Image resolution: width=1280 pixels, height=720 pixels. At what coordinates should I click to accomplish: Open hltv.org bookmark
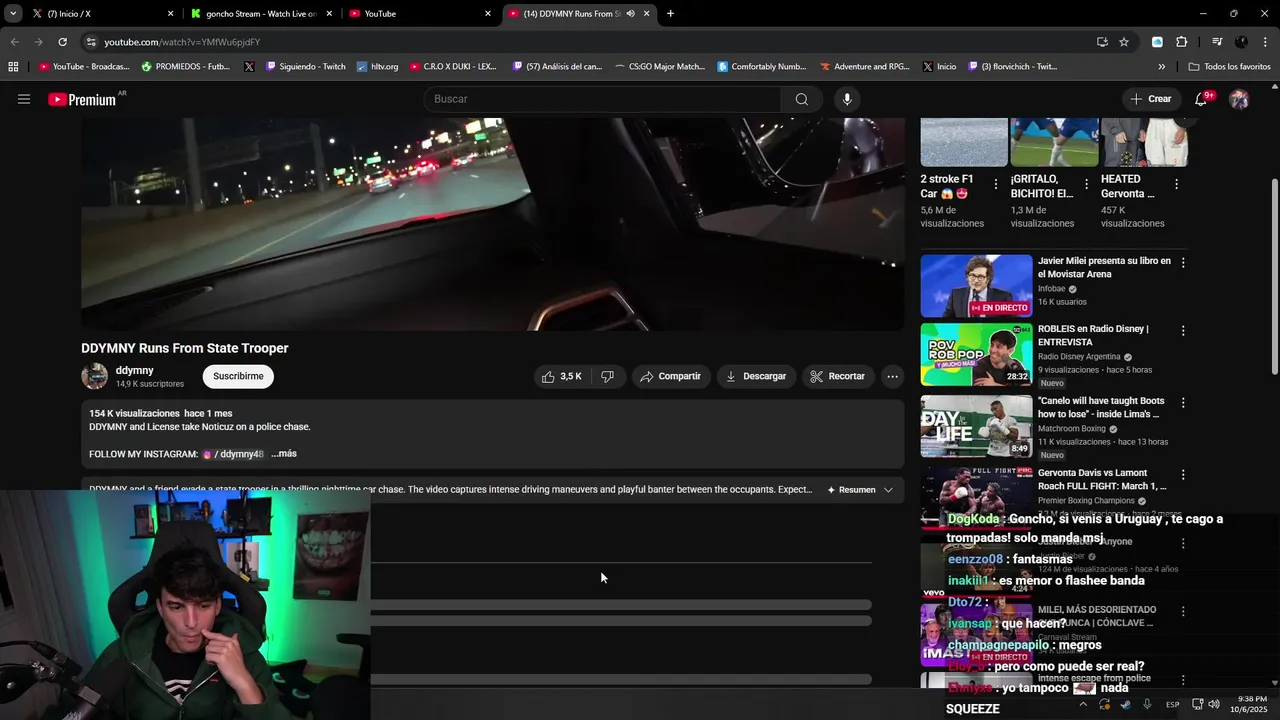coord(377,67)
